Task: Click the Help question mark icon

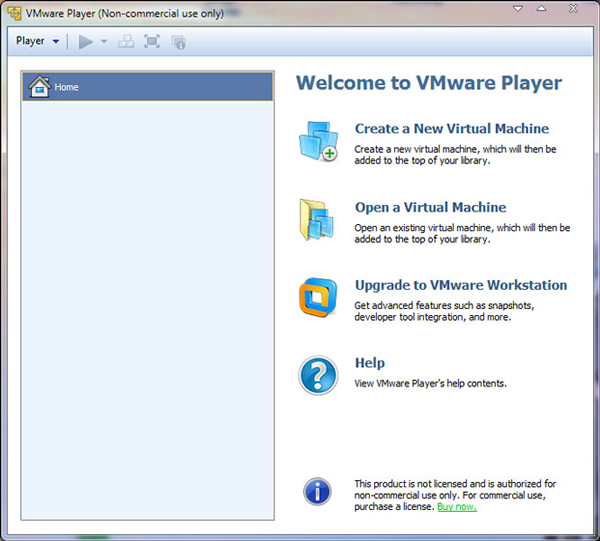Action: coord(318,375)
